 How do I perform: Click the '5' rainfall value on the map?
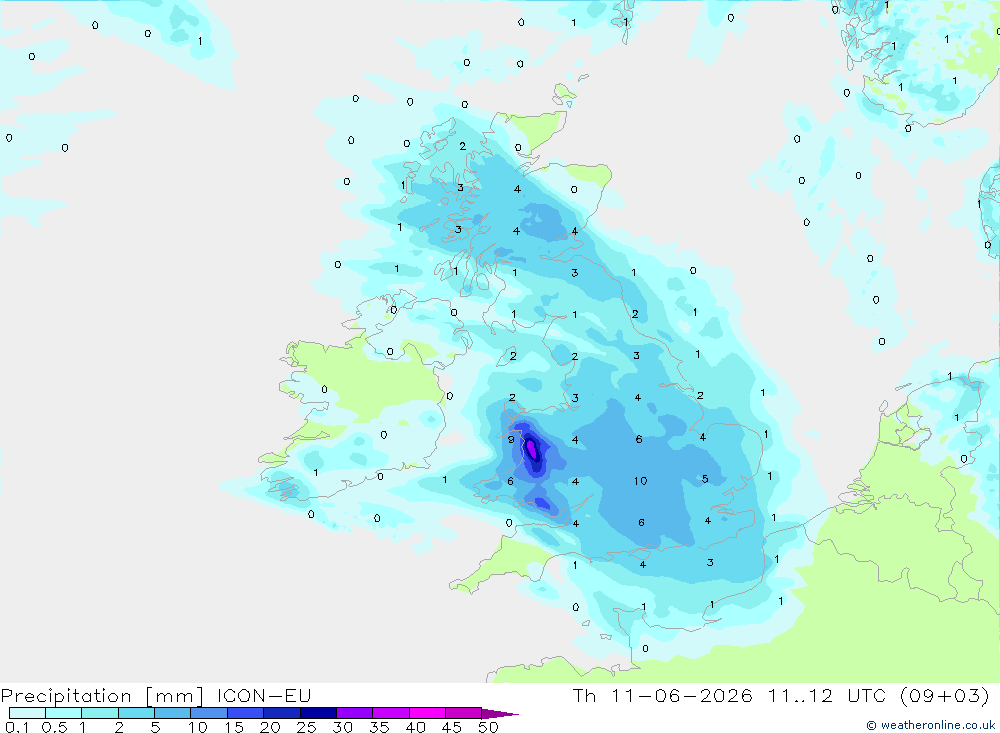click(705, 478)
